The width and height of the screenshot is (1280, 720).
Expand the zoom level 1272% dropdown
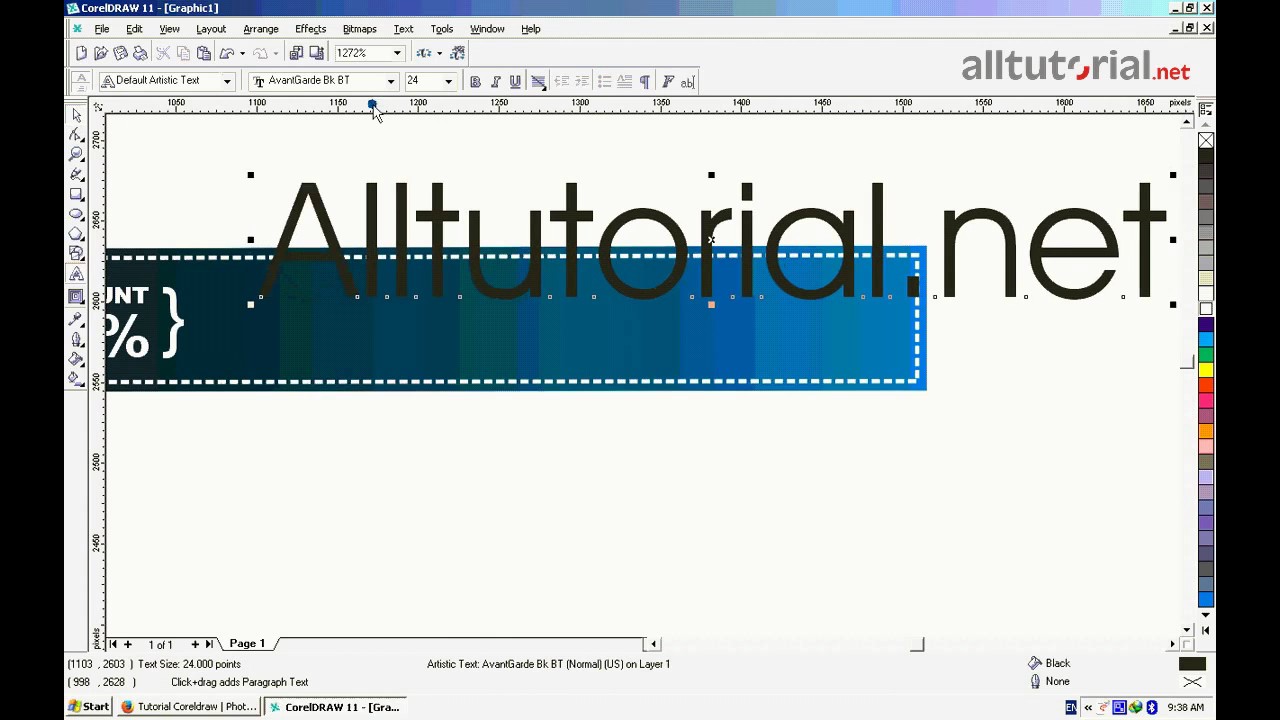click(397, 53)
